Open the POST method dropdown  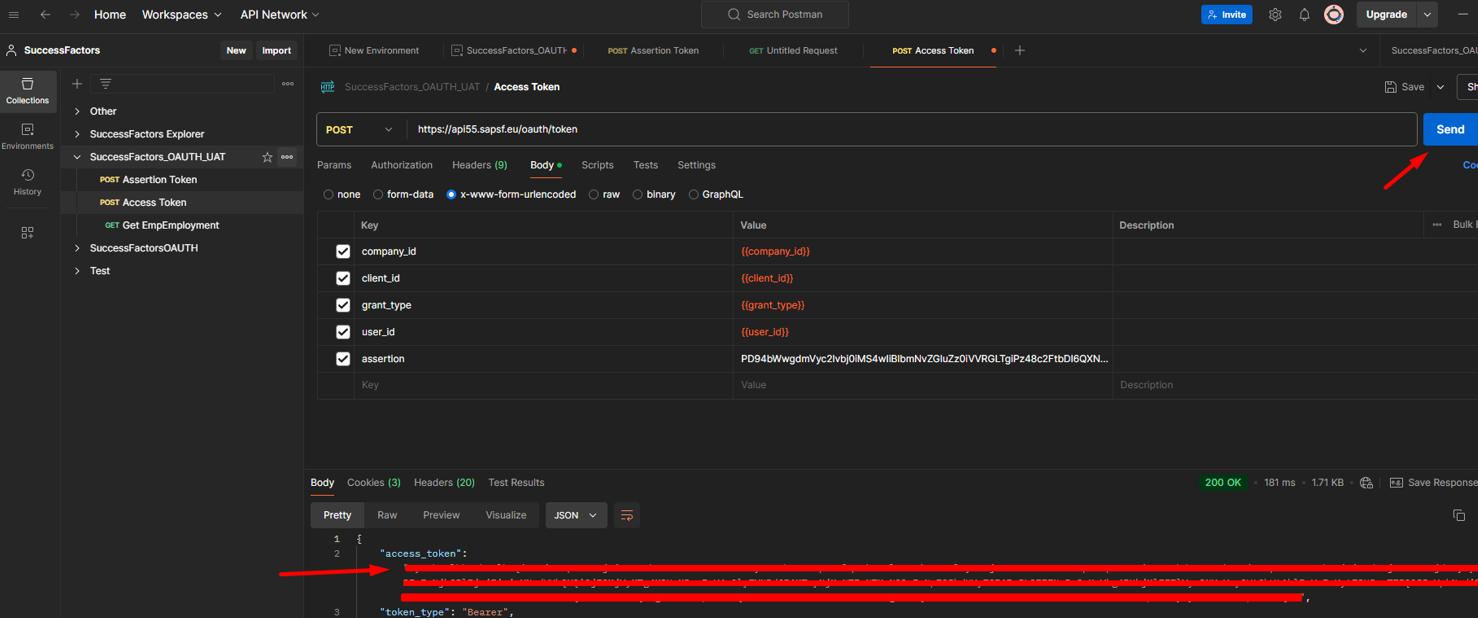[x=361, y=130]
